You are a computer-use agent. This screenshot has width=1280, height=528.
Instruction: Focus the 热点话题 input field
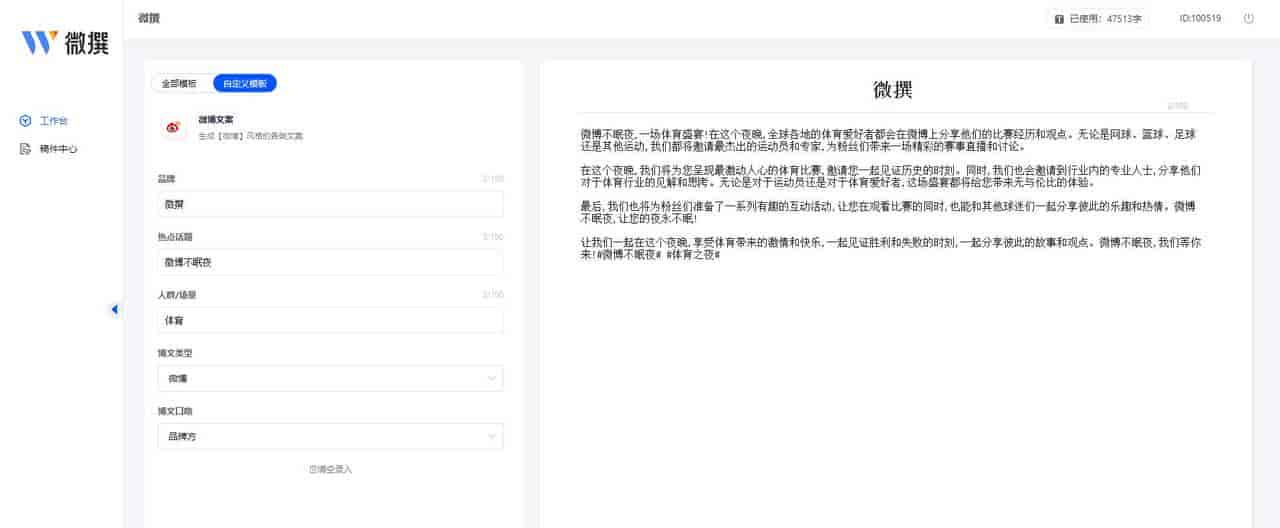pyautogui.click(x=331, y=262)
